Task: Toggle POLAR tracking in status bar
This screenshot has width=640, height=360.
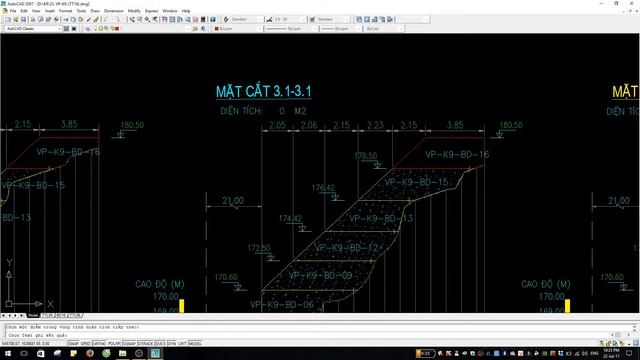Action: [114, 344]
